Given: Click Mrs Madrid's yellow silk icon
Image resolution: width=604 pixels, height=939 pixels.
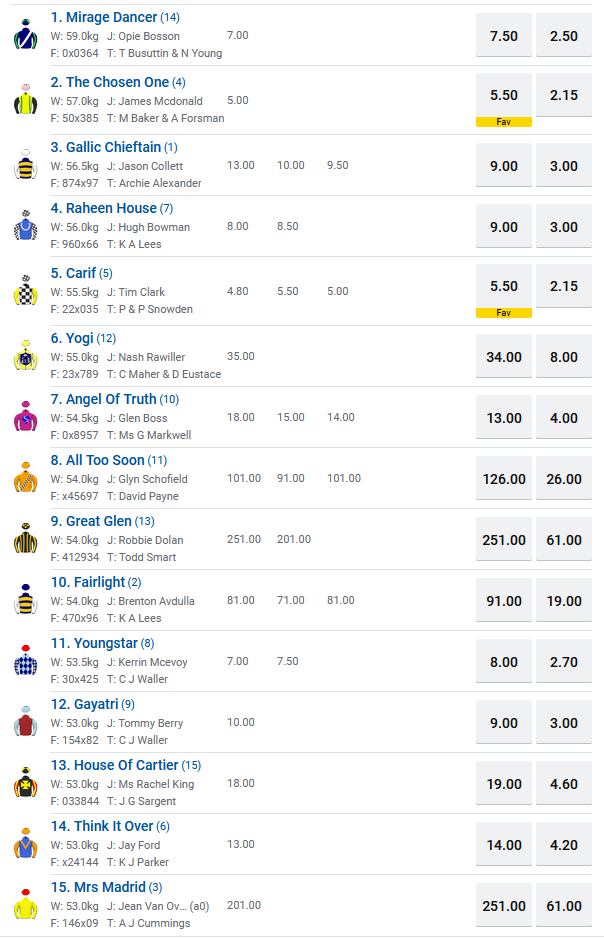Looking at the screenshot, I should click(25, 905).
